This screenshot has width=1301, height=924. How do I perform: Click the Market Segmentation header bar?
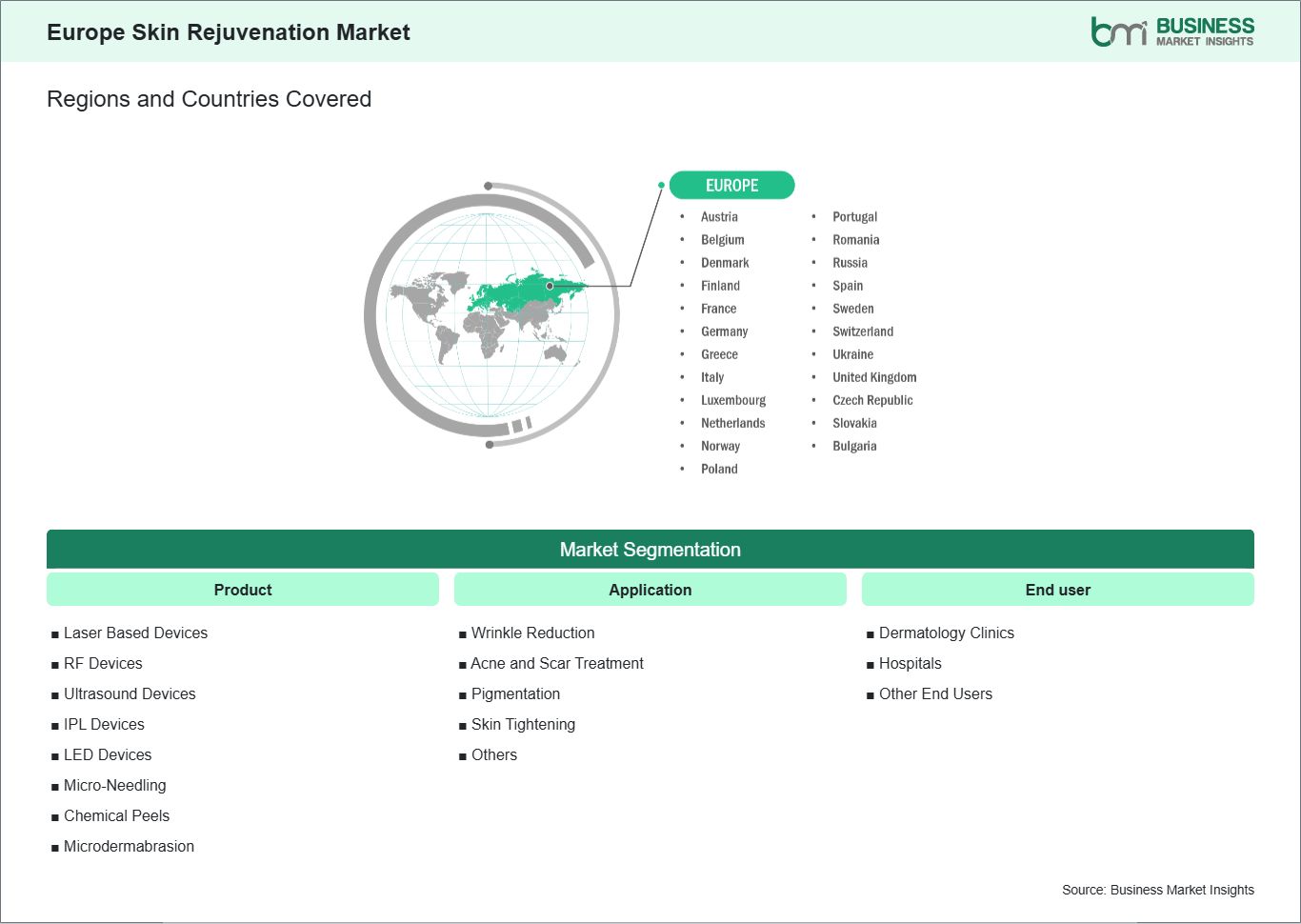coord(650,550)
